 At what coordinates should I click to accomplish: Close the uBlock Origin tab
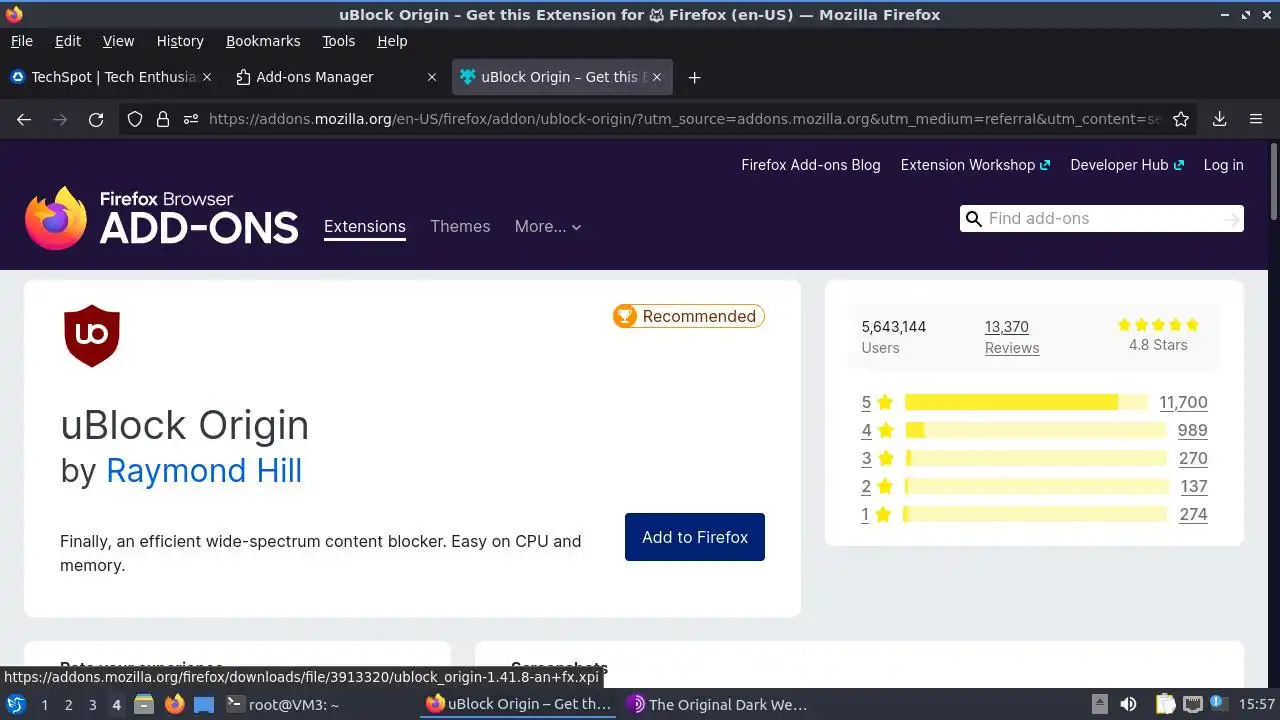pos(657,77)
